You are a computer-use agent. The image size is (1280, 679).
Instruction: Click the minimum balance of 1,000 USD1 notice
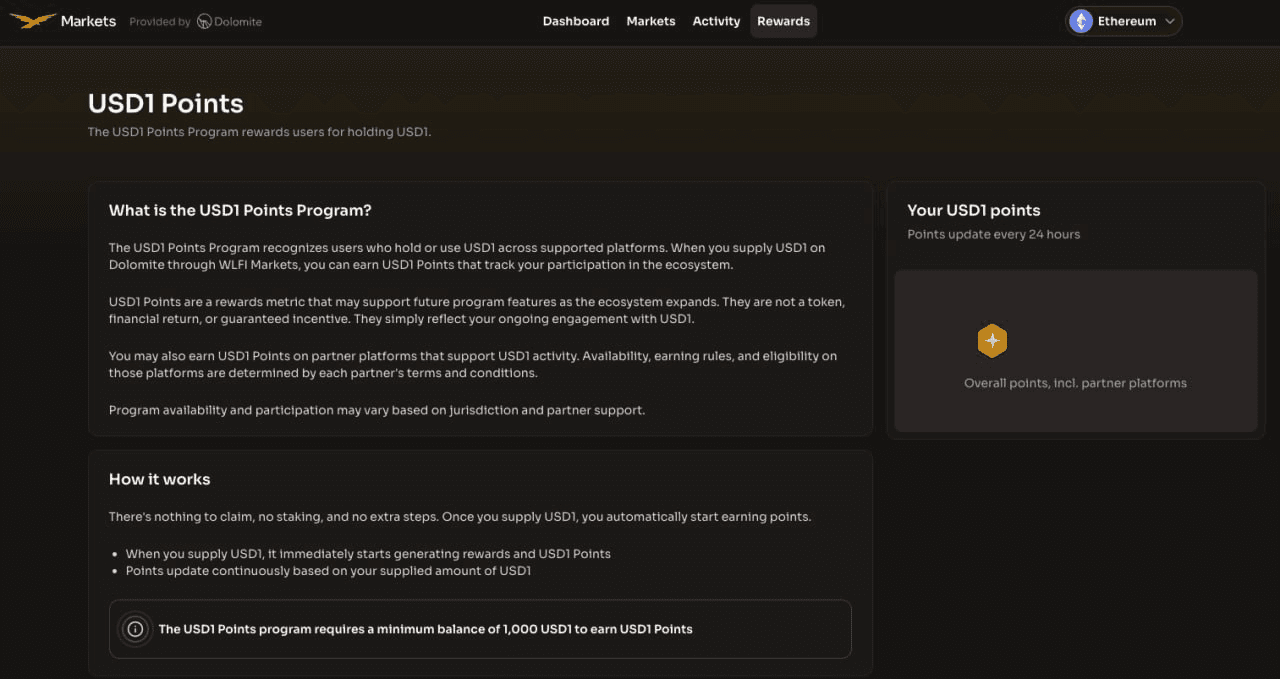click(x=480, y=629)
